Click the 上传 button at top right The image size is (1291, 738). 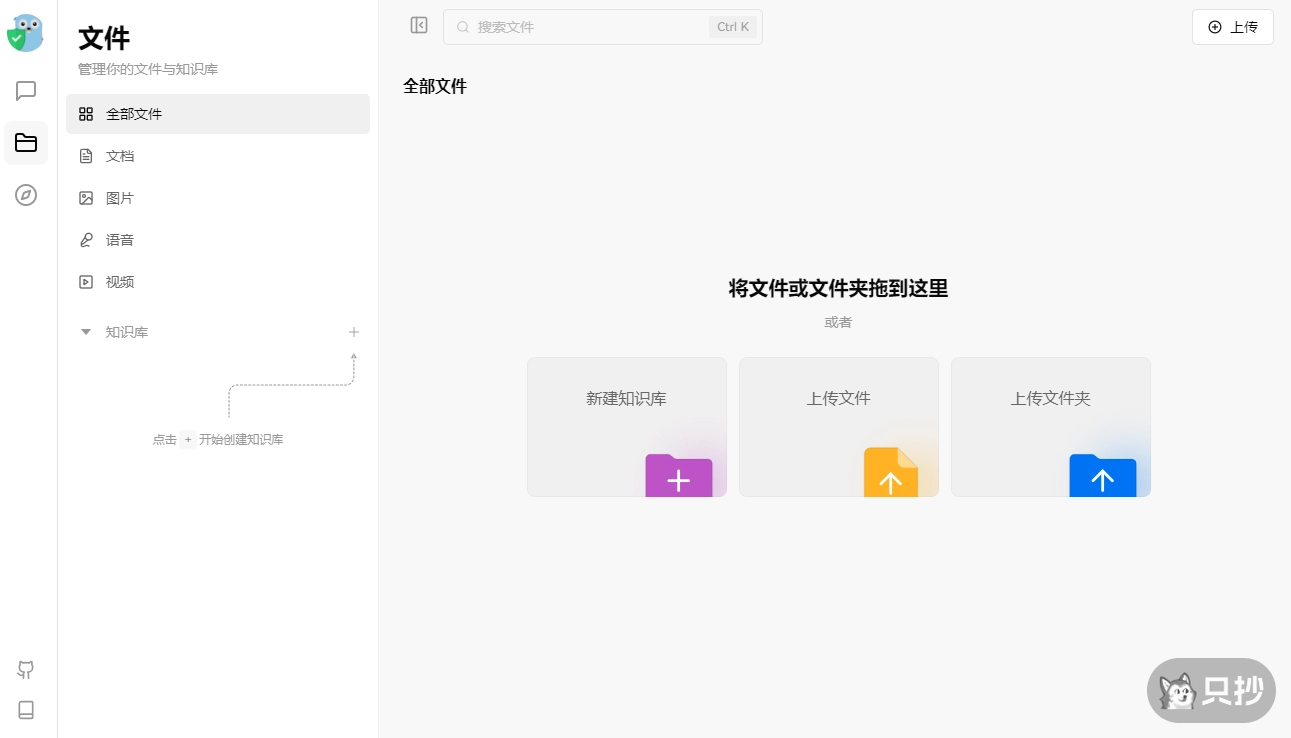[1233, 27]
